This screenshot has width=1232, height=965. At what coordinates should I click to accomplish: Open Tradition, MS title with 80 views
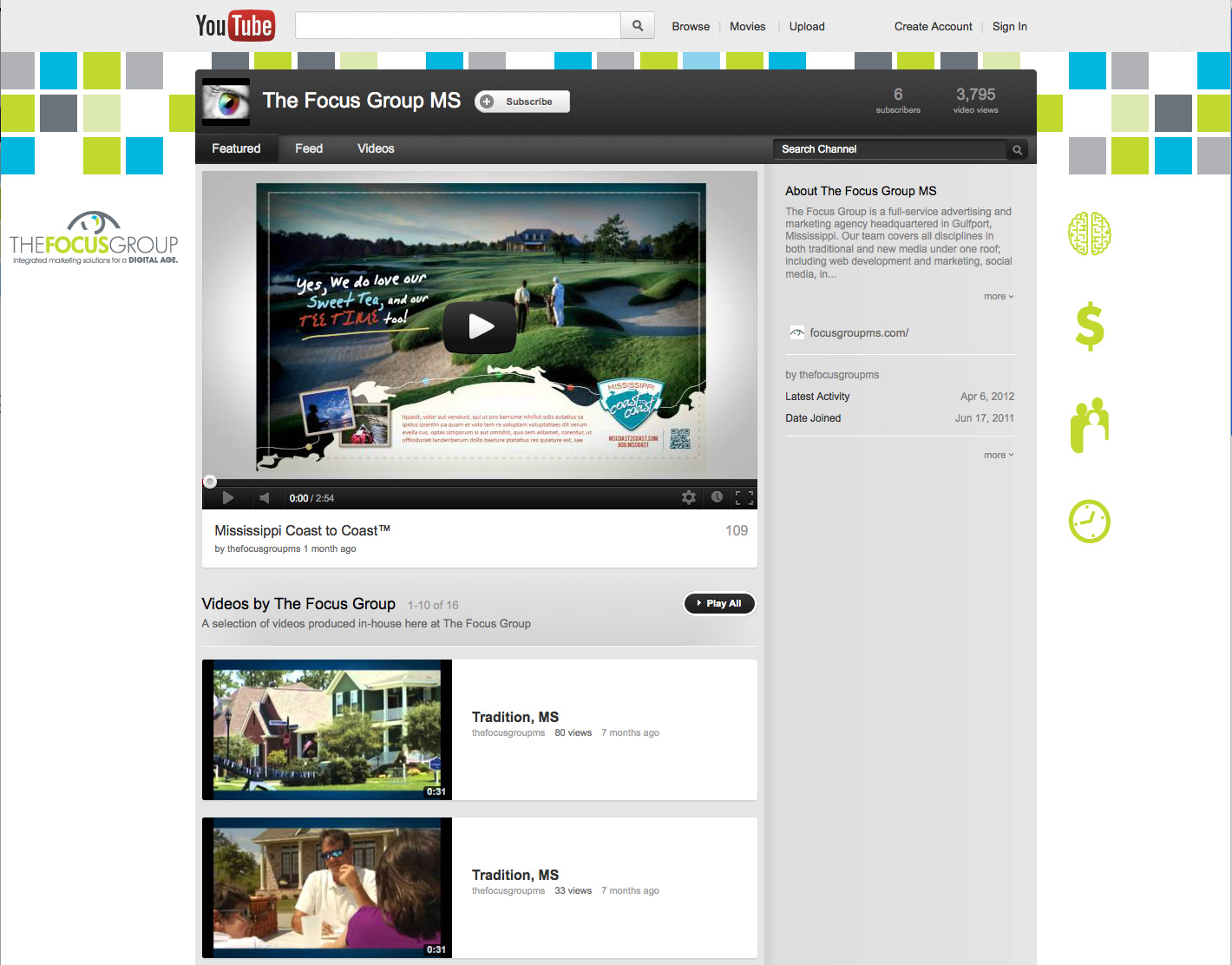515,717
